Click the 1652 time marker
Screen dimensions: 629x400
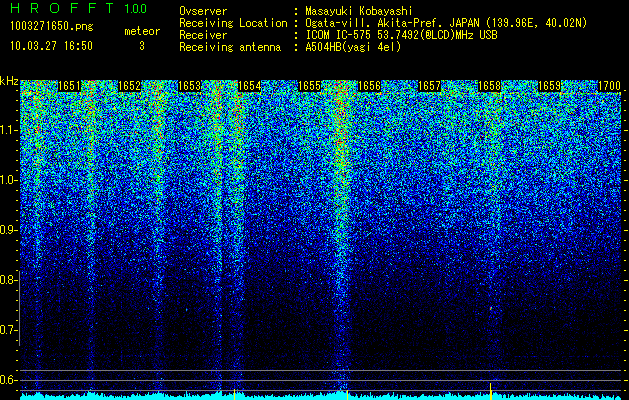pyautogui.click(x=130, y=86)
